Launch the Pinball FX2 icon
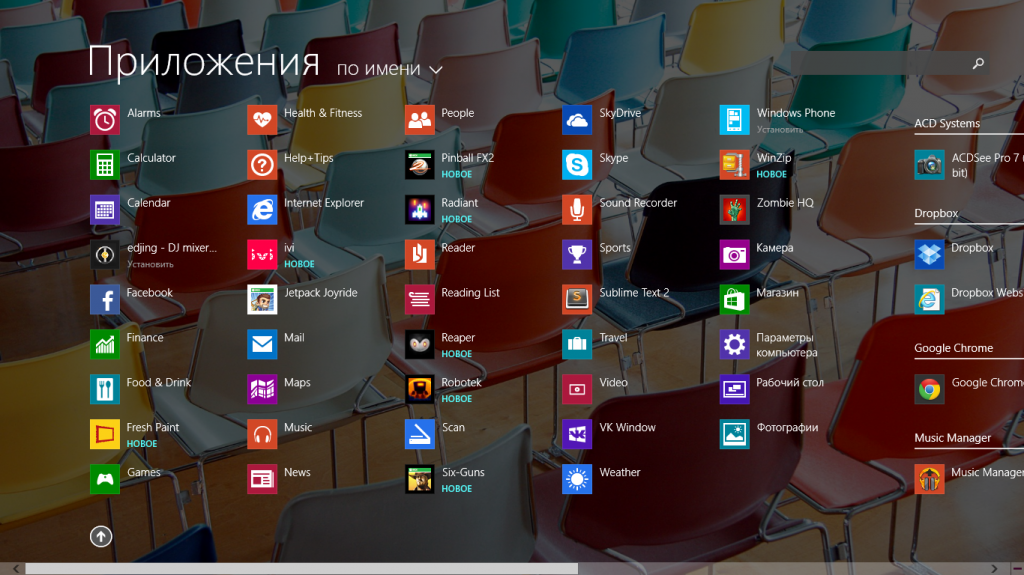The image size is (1024, 575). (x=419, y=165)
